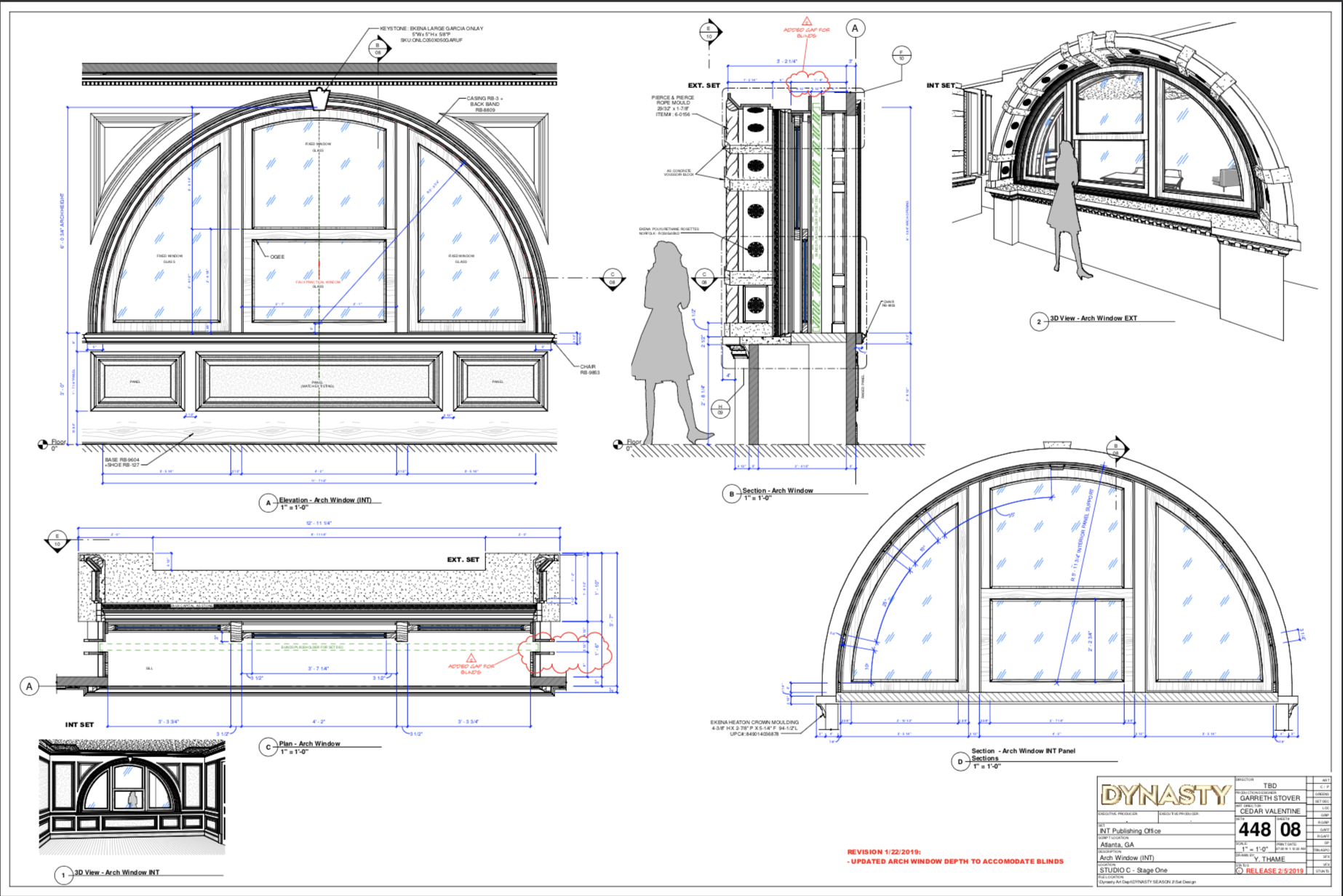Image resolution: width=1343 pixels, height=896 pixels.
Task: Select the sheet number 08 in the title block
Action: click(x=1290, y=830)
